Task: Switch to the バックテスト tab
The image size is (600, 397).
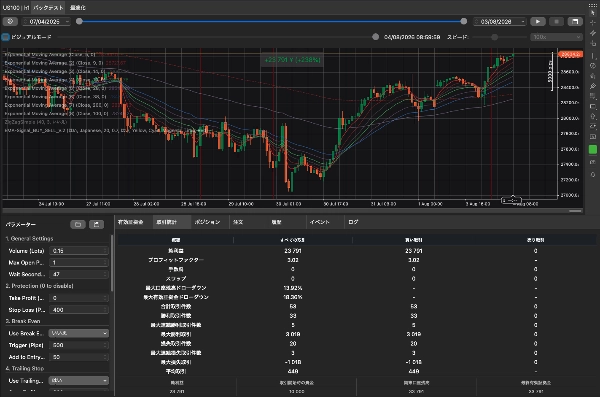Action: coord(48,7)
